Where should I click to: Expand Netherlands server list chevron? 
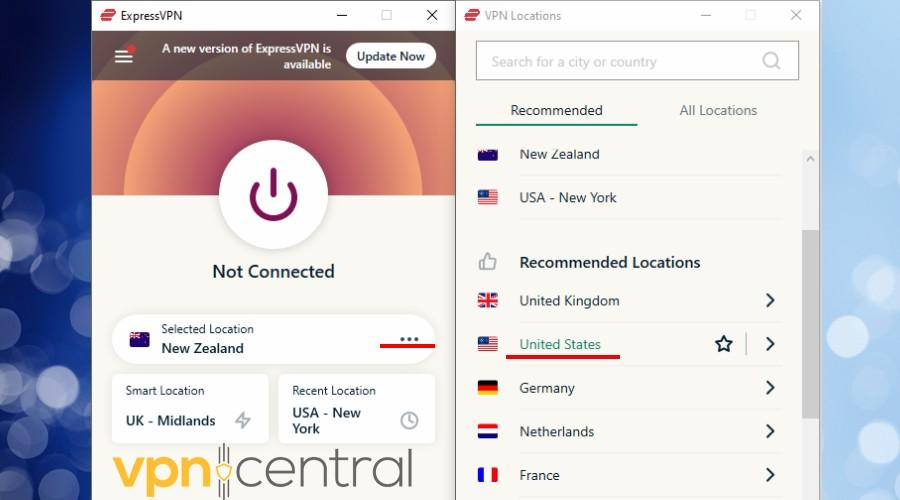770,431
